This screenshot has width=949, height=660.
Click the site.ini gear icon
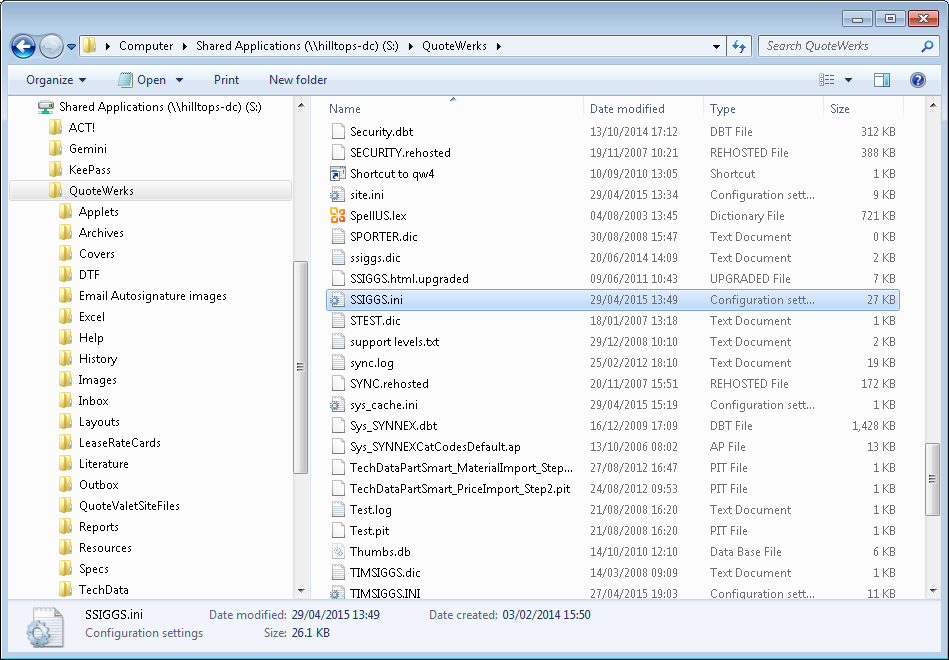point(338,195)
